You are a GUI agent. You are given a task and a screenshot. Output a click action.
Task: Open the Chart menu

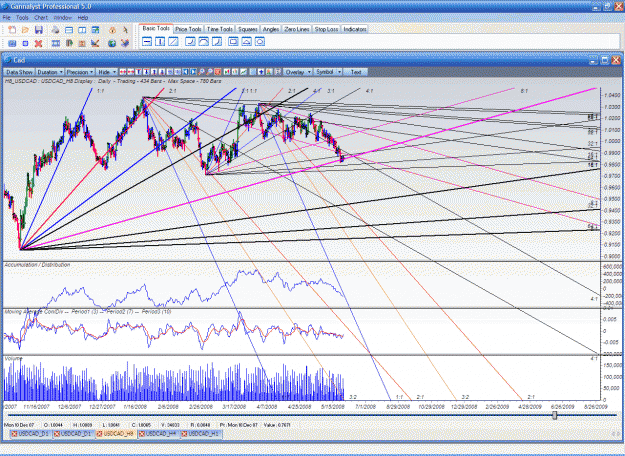pyautogui.click(x=41, y=18)
